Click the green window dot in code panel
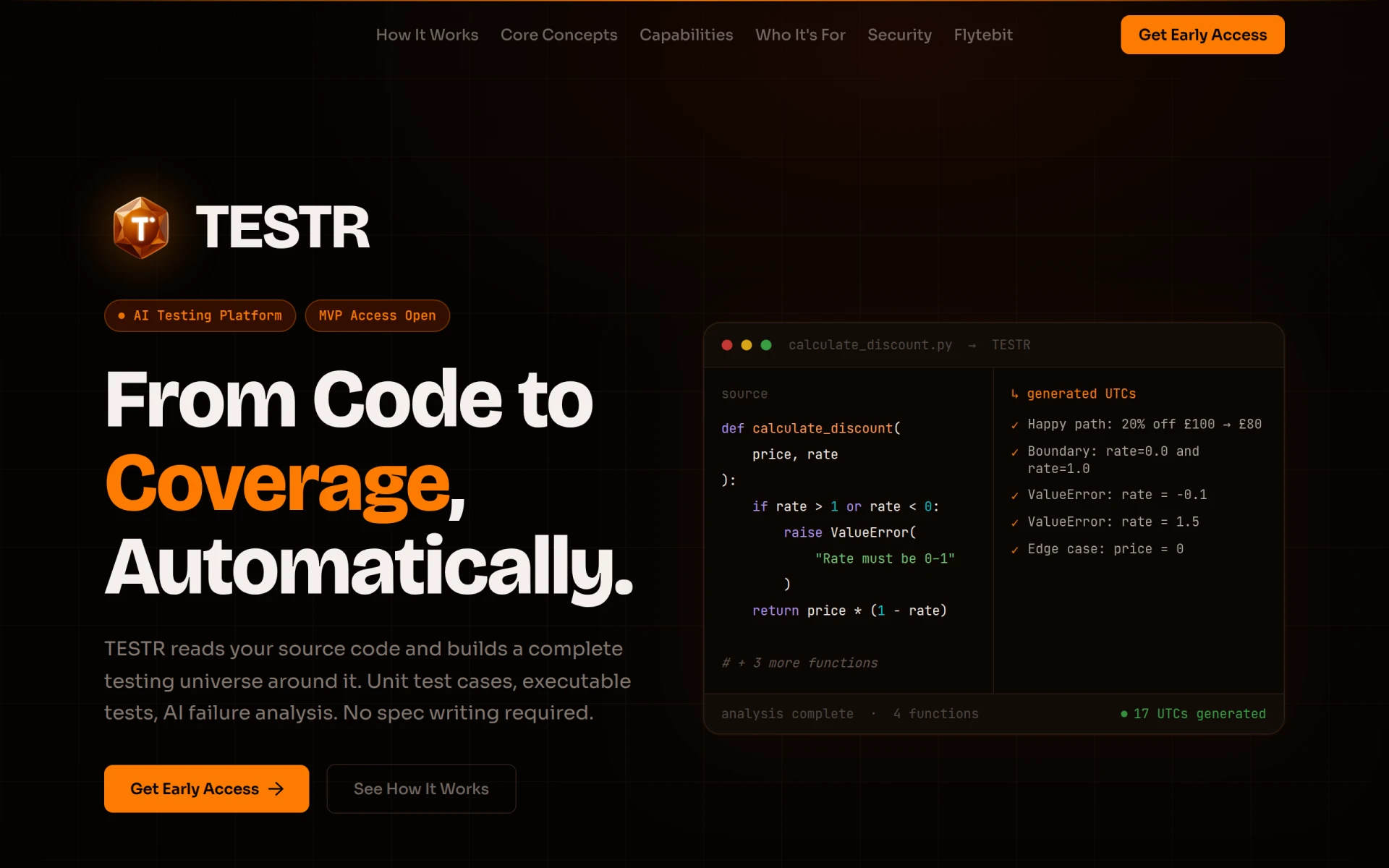Screen dimensions: 1389x868 point(766,345)
